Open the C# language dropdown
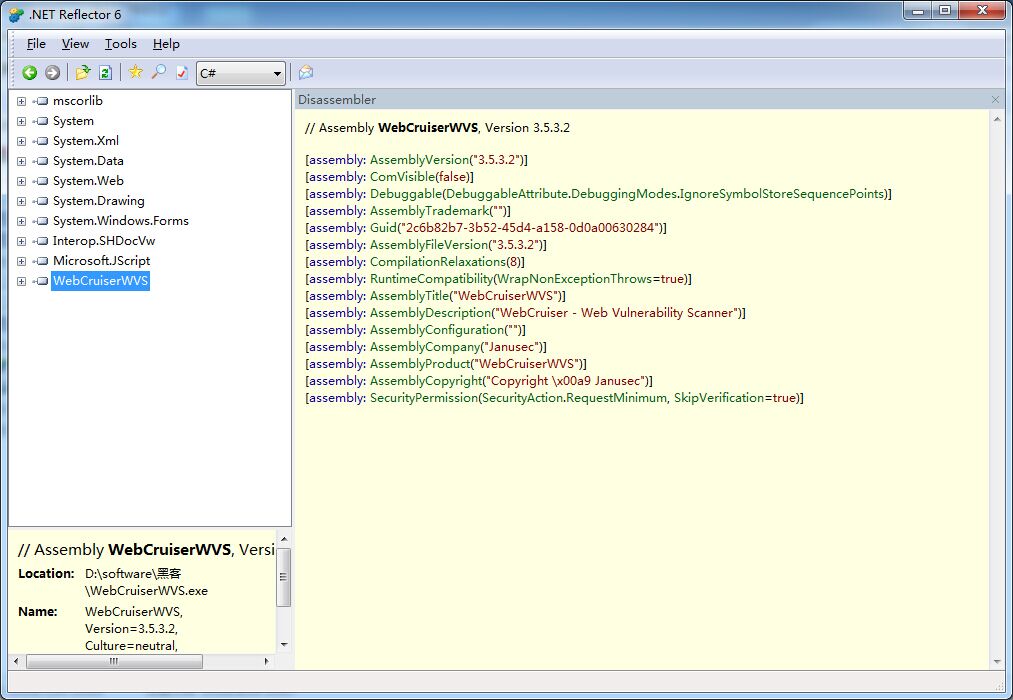This screenshot has width=1013, height=700. (241, 73)
